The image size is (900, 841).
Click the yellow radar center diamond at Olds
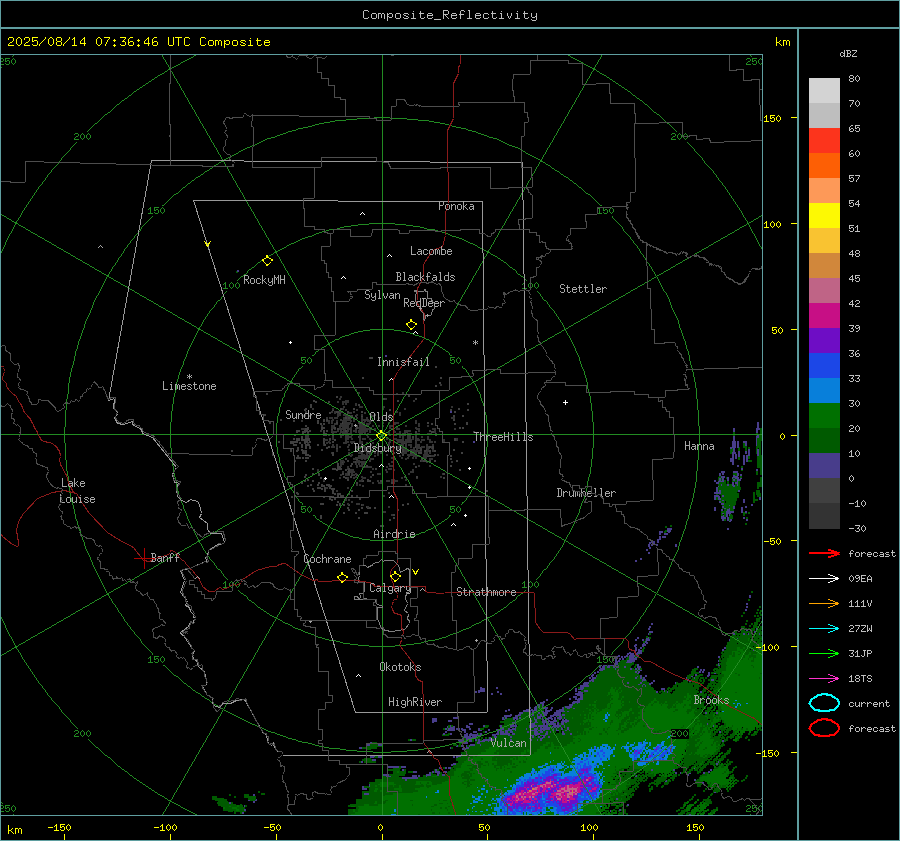381,436
